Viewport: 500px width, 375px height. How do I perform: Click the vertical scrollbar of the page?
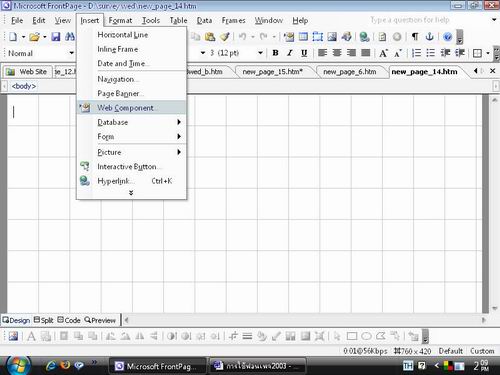494,203
